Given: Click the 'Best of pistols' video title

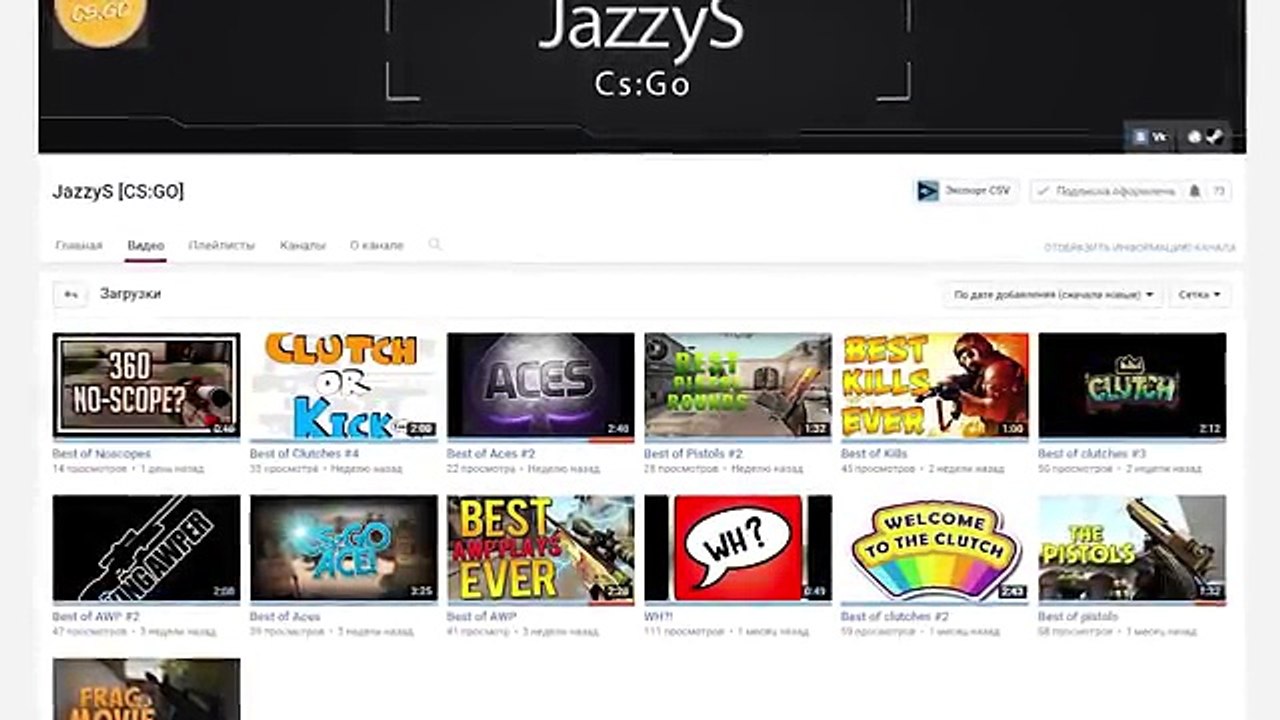Looking at the screenshot, I should click(1078, 616).
